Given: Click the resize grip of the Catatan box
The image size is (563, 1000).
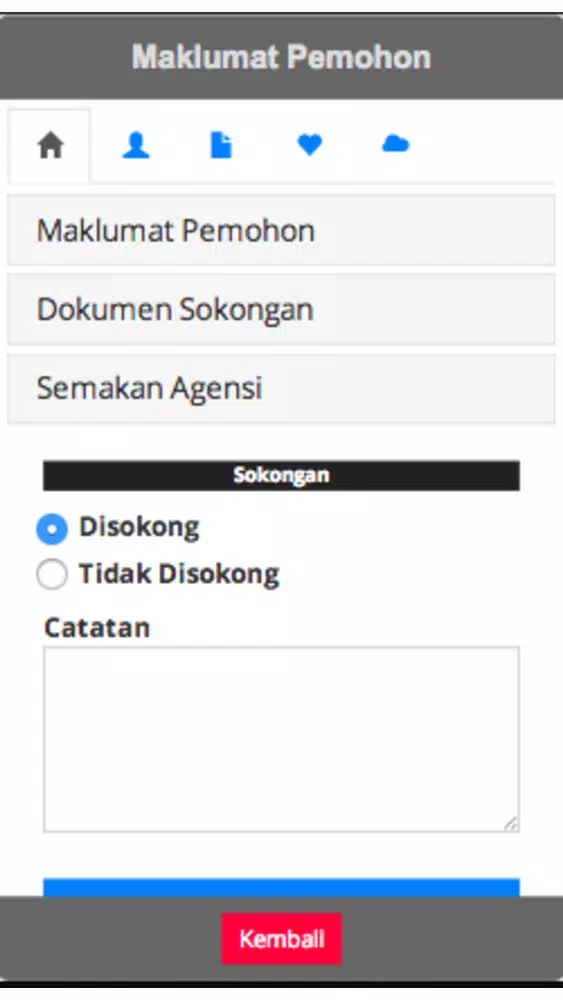Looking at the screenshot, I should tap(511, 824).
